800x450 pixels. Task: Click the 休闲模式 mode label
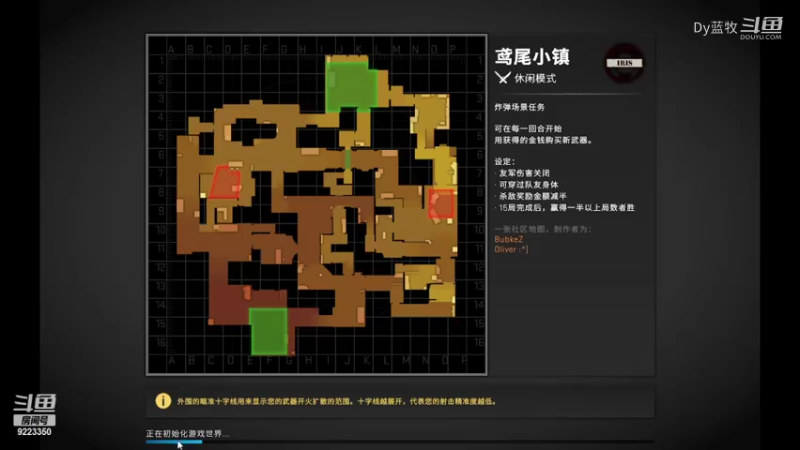535,79
